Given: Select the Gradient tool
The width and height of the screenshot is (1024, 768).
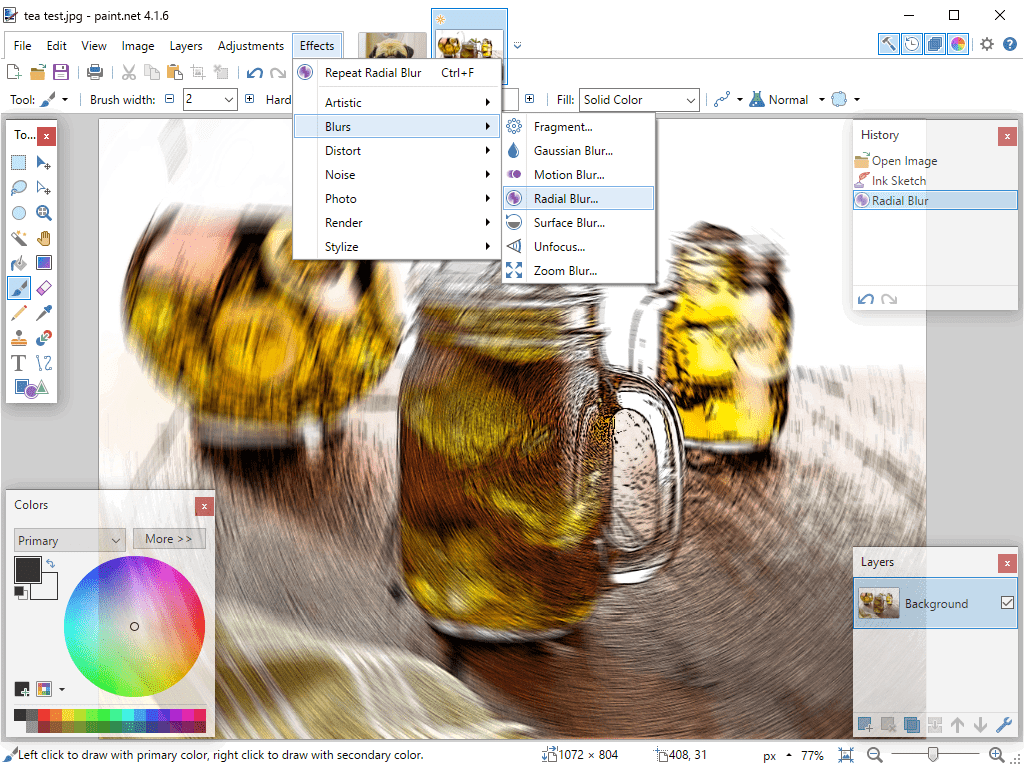Looking at the screenshot, I should [x=44, y=263].
